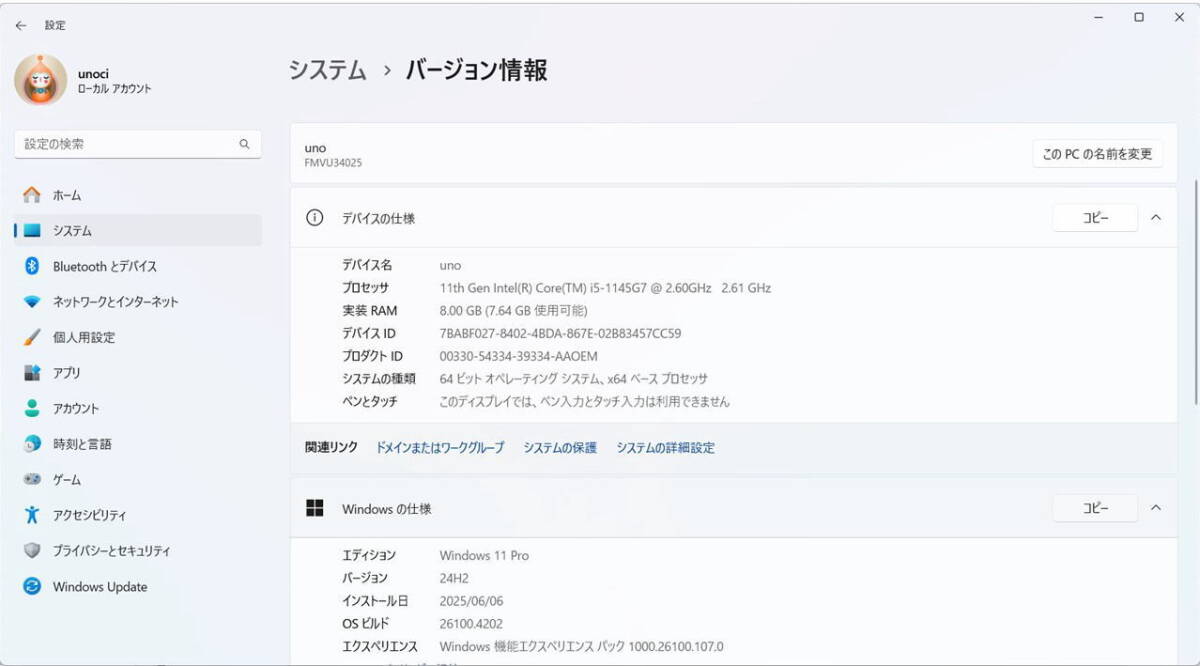Click the Windows logo beside Windows の仕様
Viewport: 1200px width, 666px height.
pos(315,508)
